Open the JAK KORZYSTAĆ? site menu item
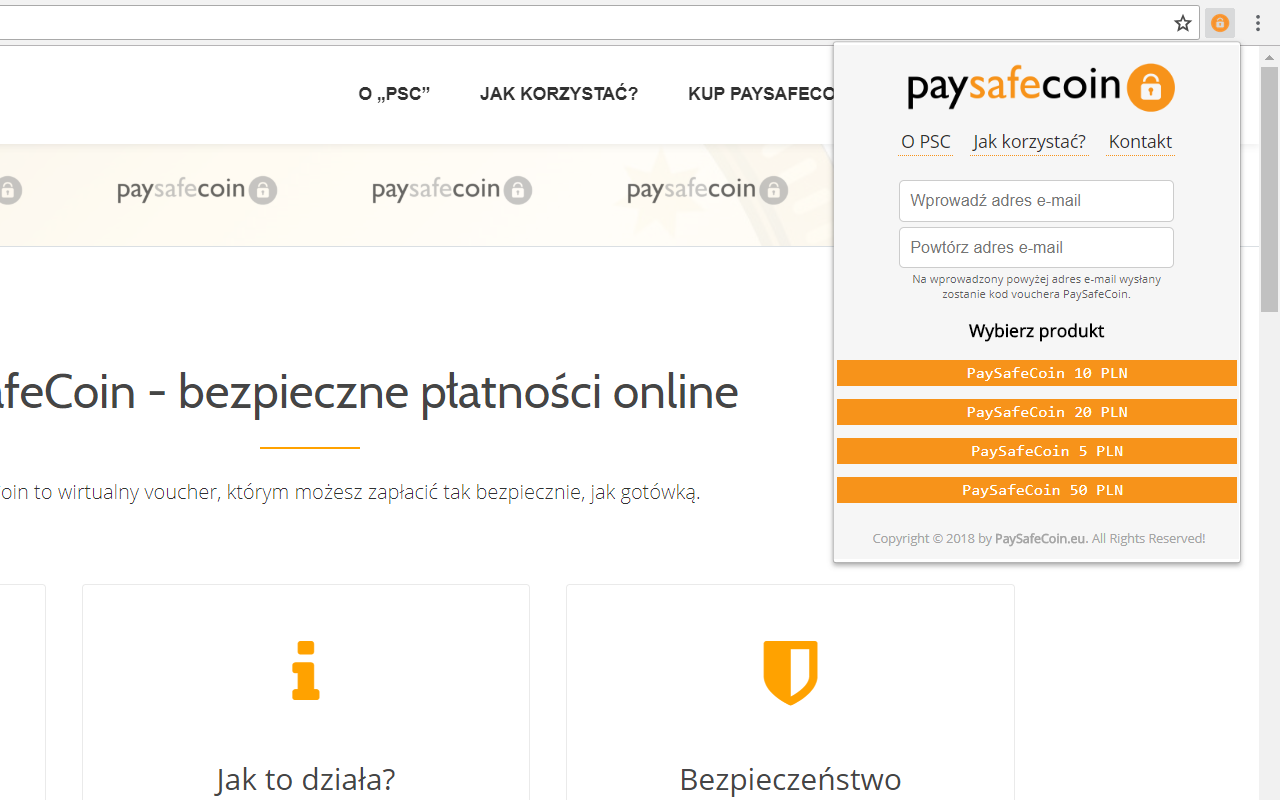1280x800 pixels. point(559,94)
